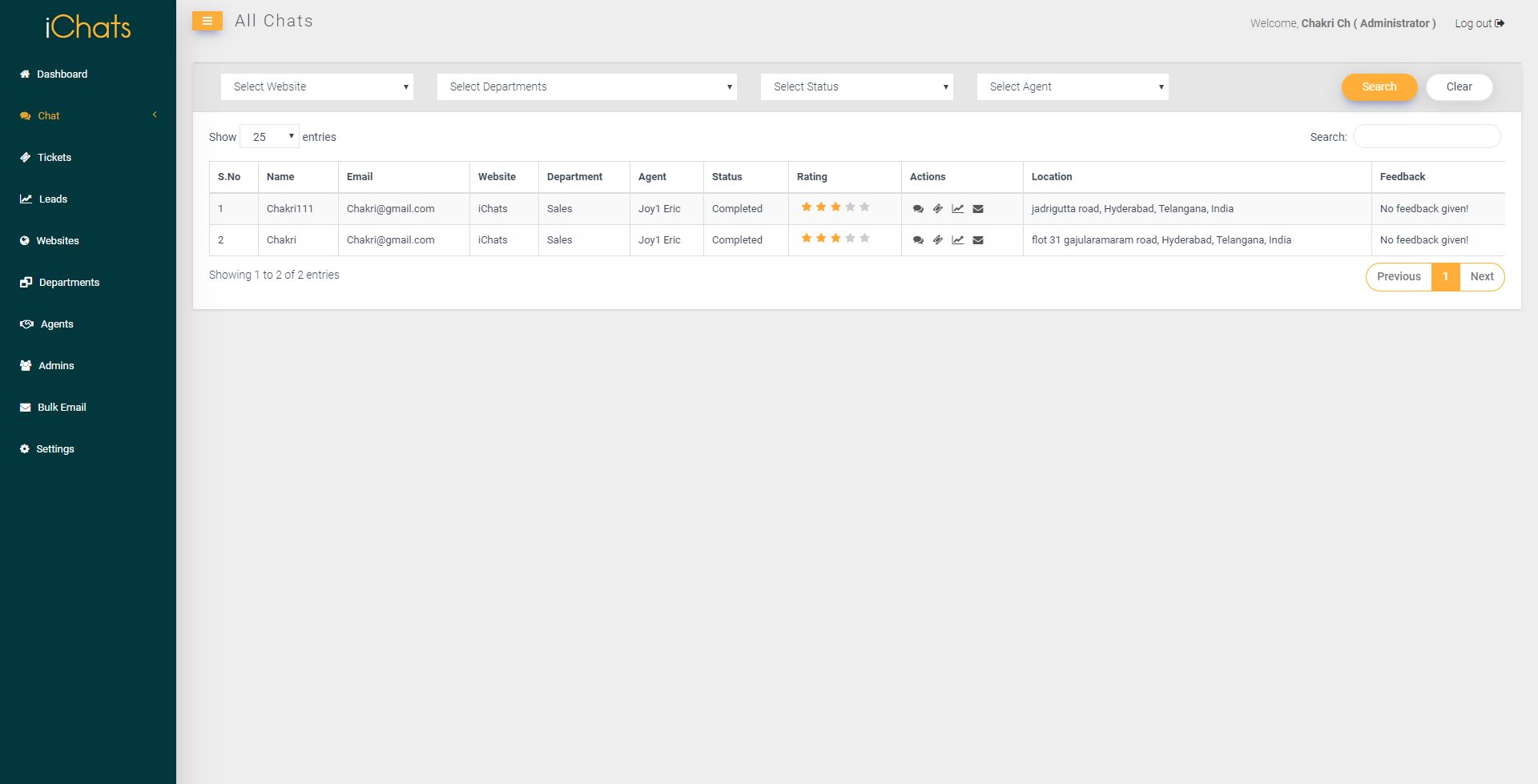Screen dimensions: 1538x784
Task: Click the Previous pagination button
Action: (x=1399, y=276)
